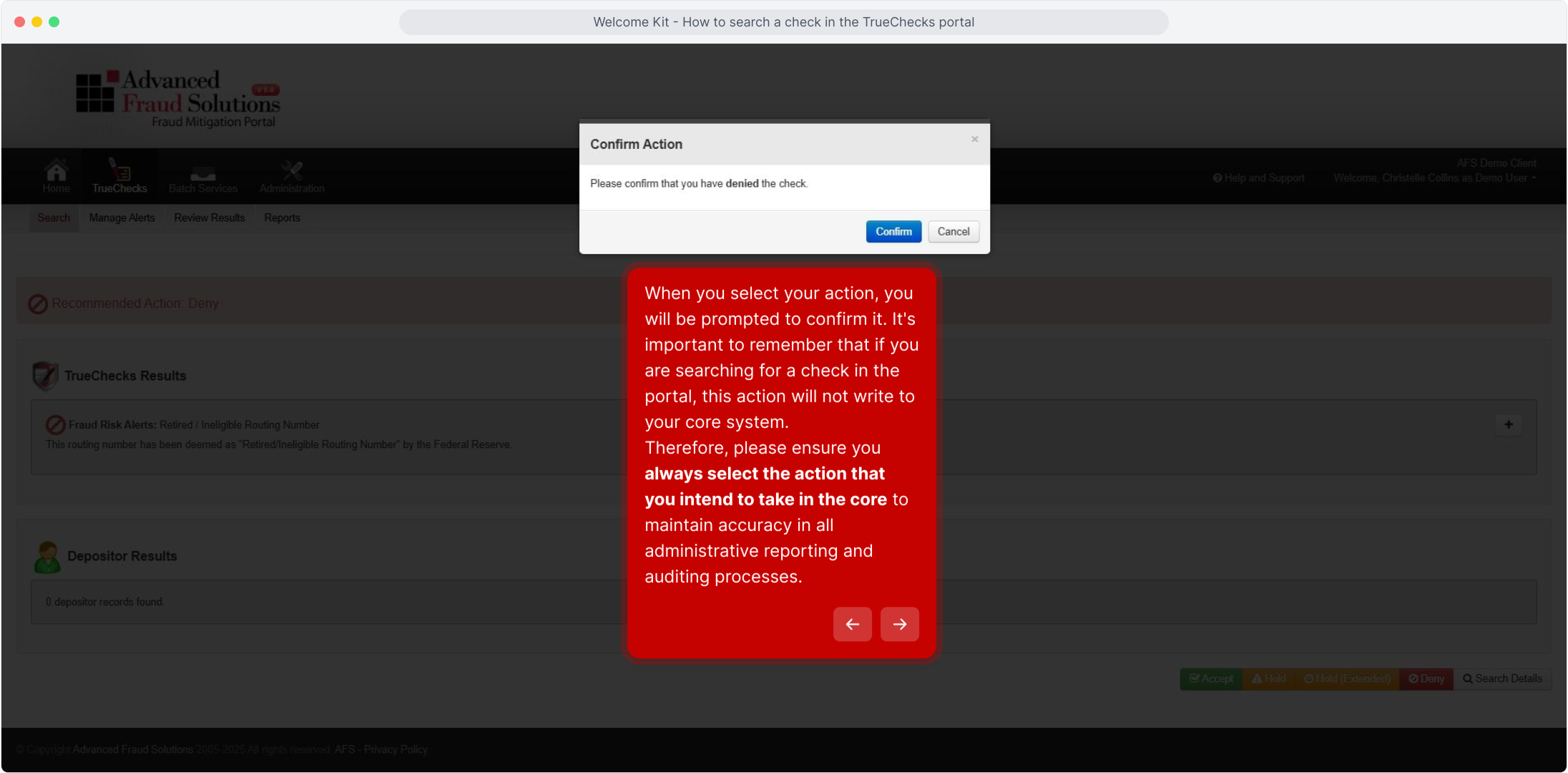Click the green macOS fullscreen button
1568x773 pixels.
pos(54,21)
